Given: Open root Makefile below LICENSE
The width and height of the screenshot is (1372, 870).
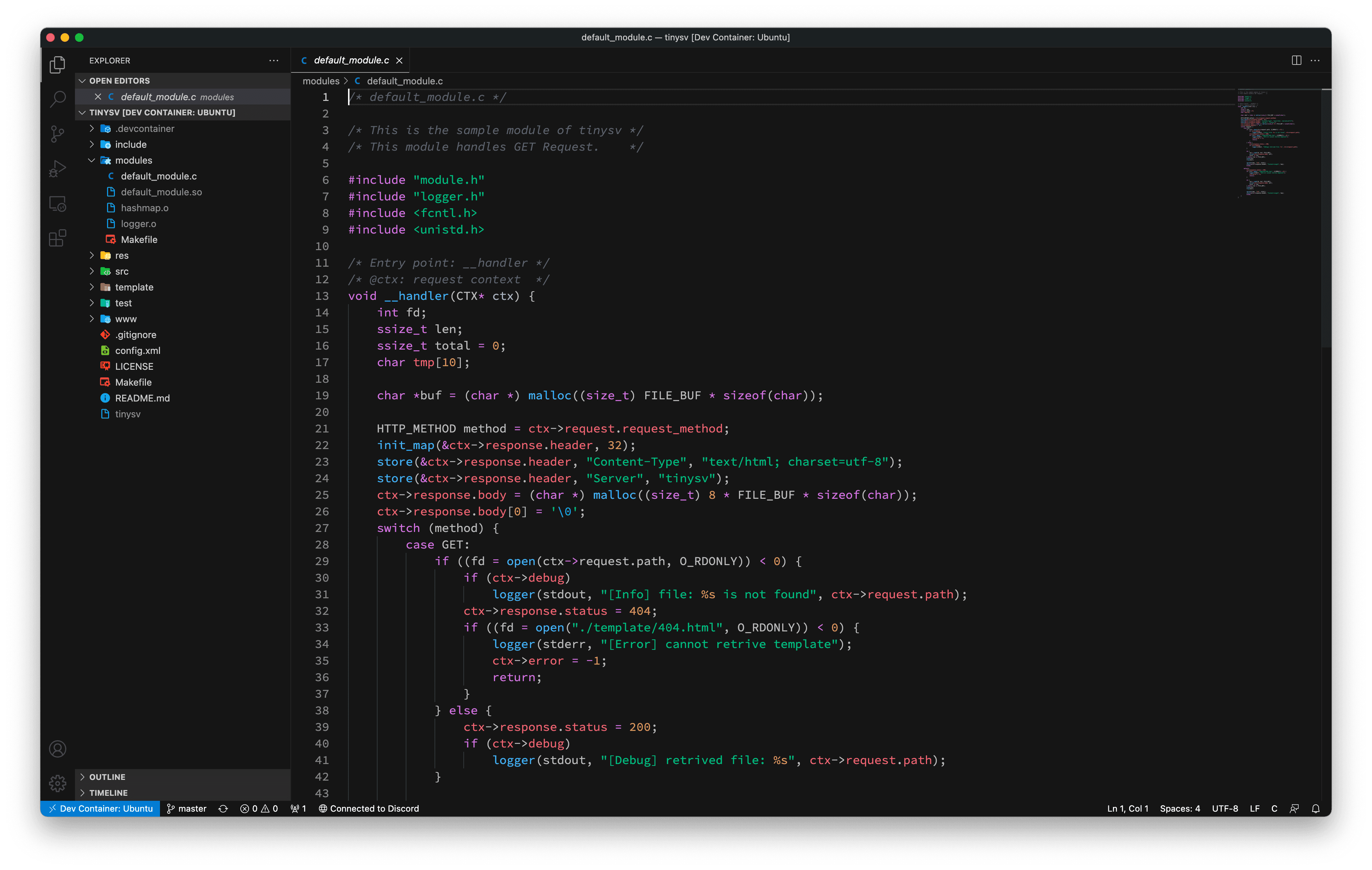Looking at the screenshot, I should 183,382.
